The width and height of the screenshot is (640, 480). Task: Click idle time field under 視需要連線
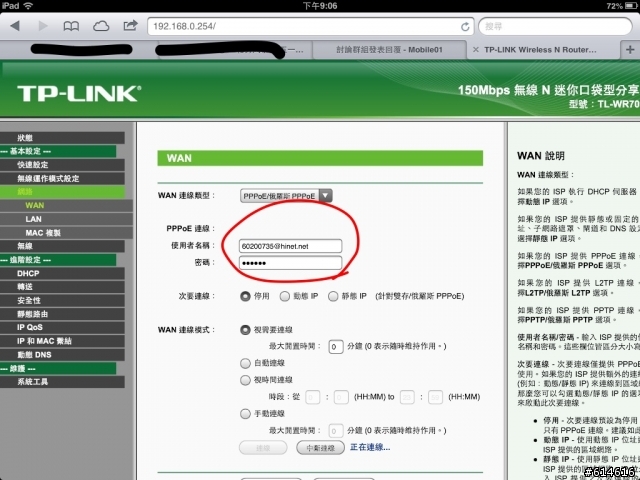coord(336,347)
